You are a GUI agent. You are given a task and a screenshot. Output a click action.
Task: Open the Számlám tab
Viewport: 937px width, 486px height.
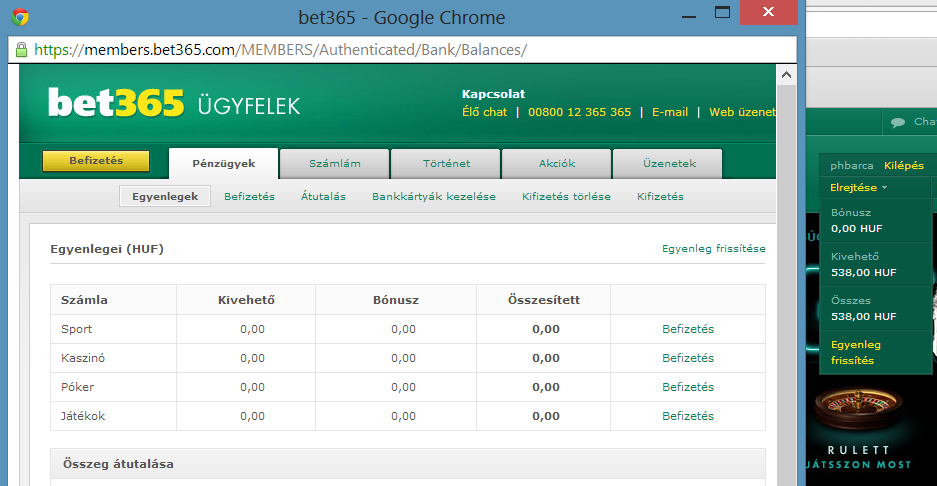(335, 163)
